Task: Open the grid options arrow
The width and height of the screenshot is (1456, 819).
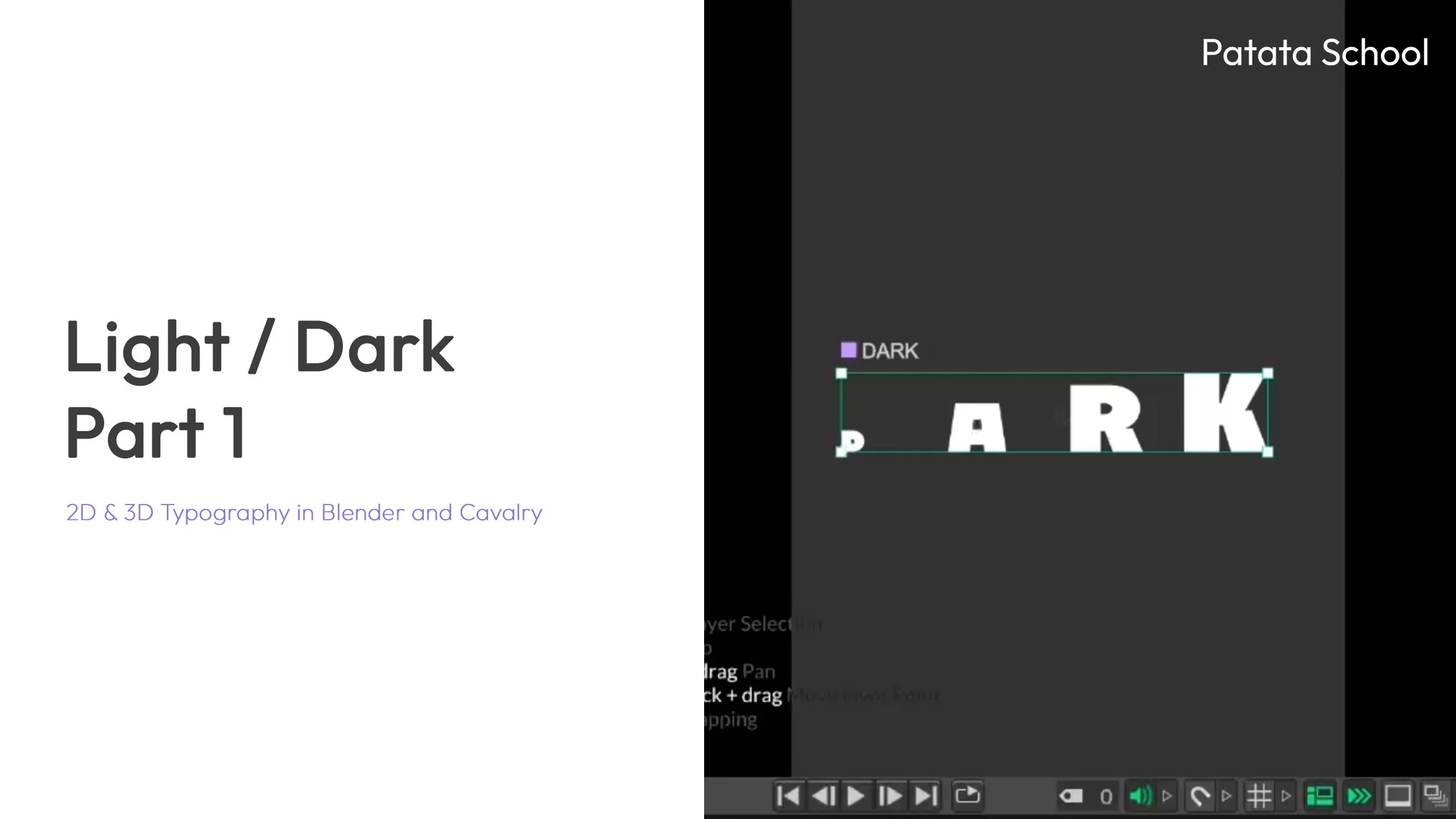Action: point(1286,796)
